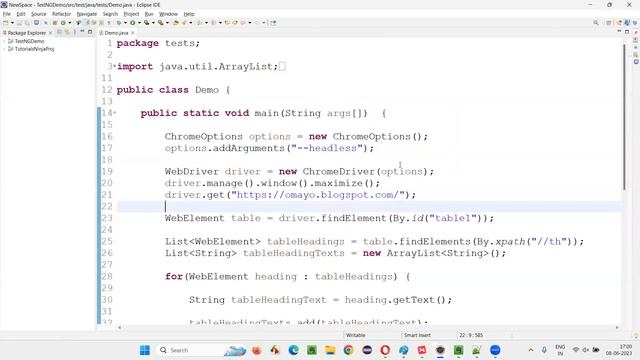640x360 pixels.
Task: Open Firefox from the taskbar
Action: pos(257,350)
